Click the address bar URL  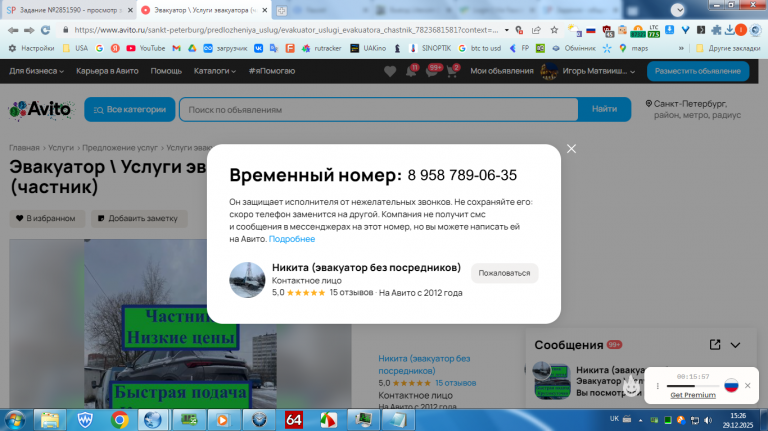[286, 30]
